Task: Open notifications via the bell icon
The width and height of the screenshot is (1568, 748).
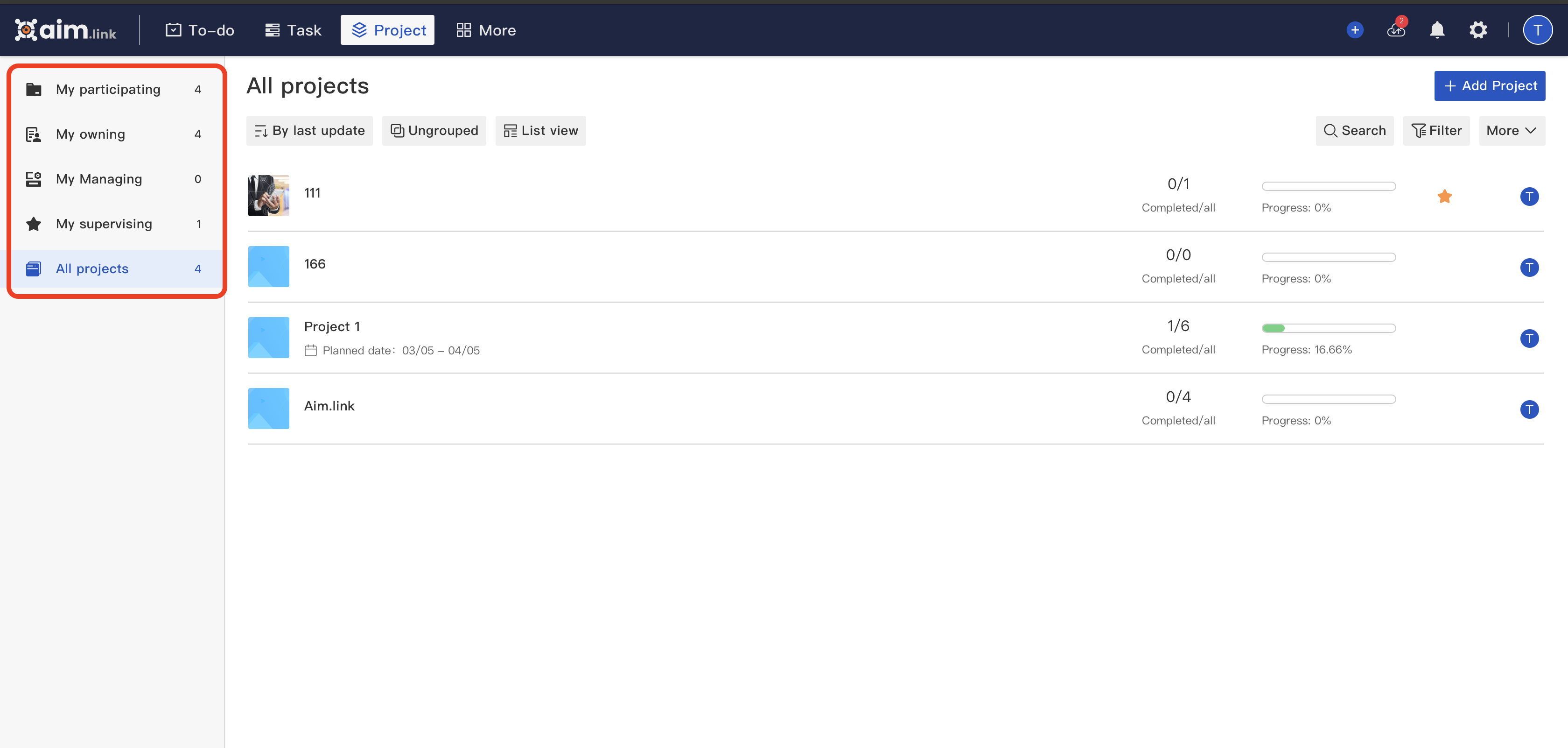Action: pyautogui.click(x=1436, y=29)
